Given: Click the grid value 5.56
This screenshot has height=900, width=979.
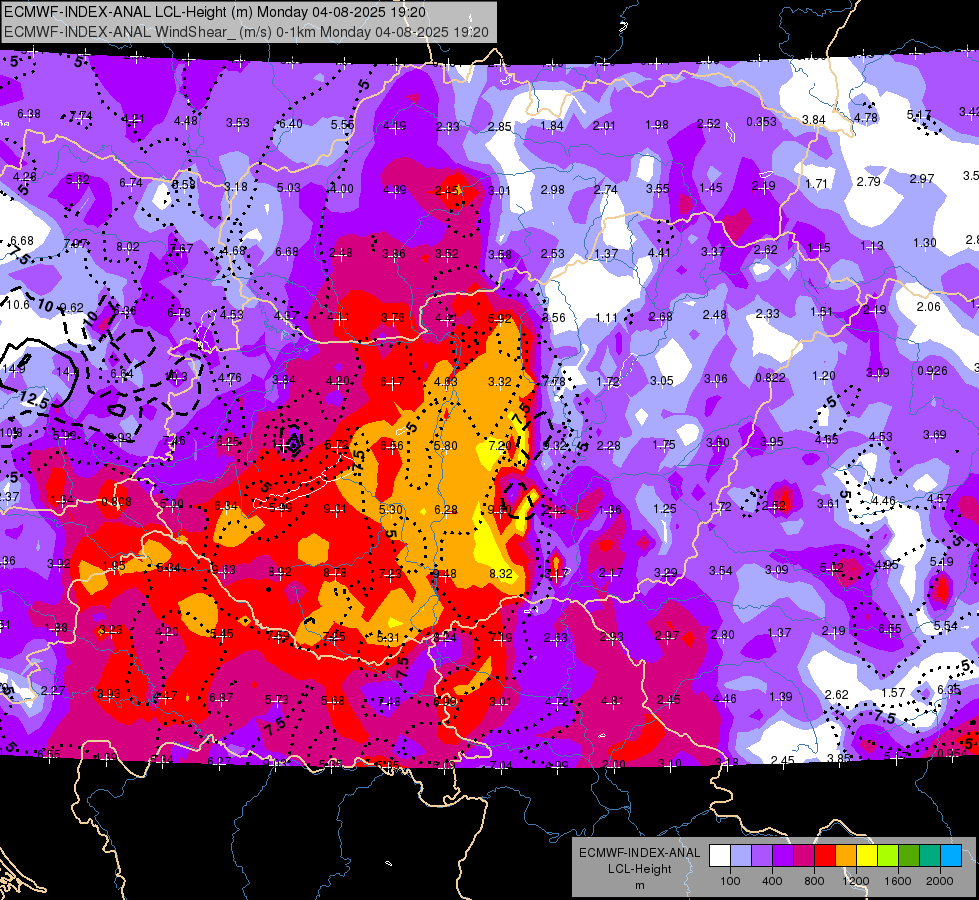Looking at the screenshot, I should click(342, 124).
